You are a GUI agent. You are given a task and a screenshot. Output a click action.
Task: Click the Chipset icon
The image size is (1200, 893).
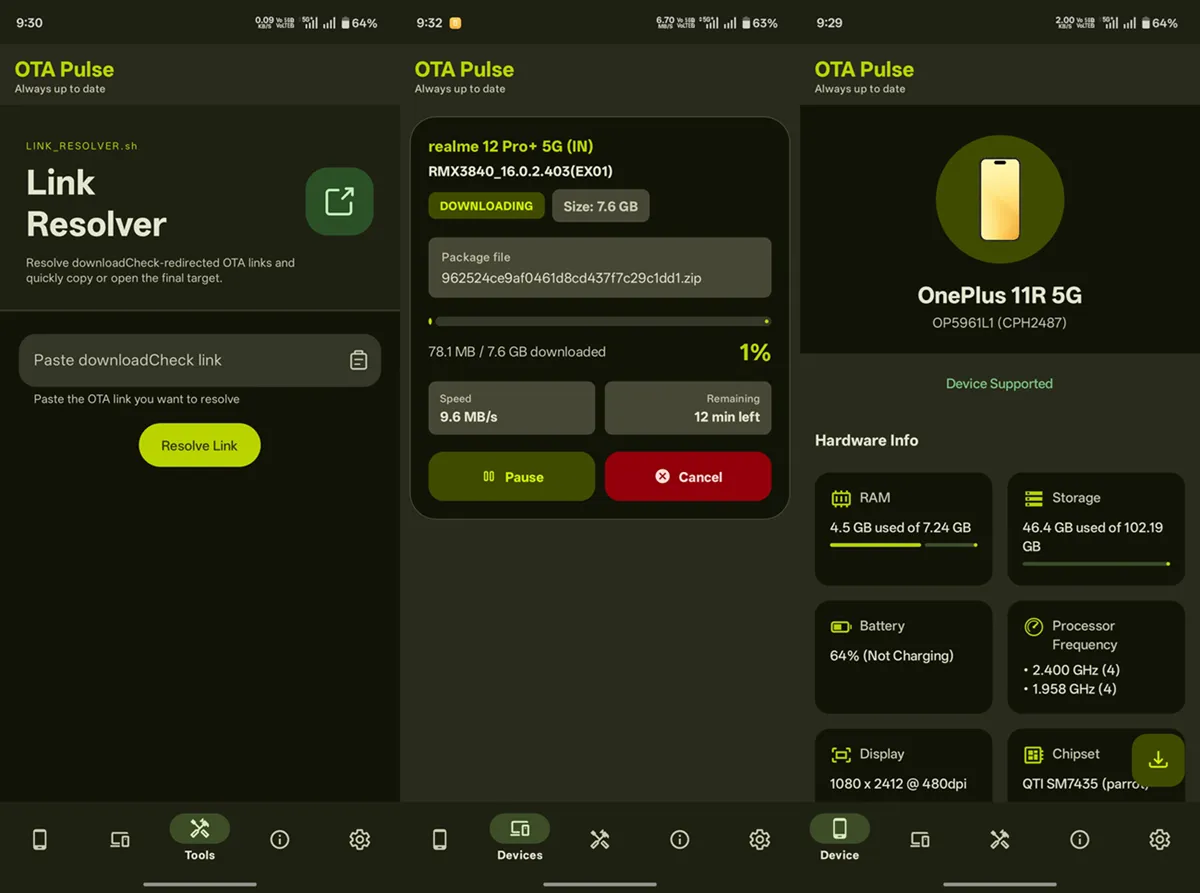1033,754
